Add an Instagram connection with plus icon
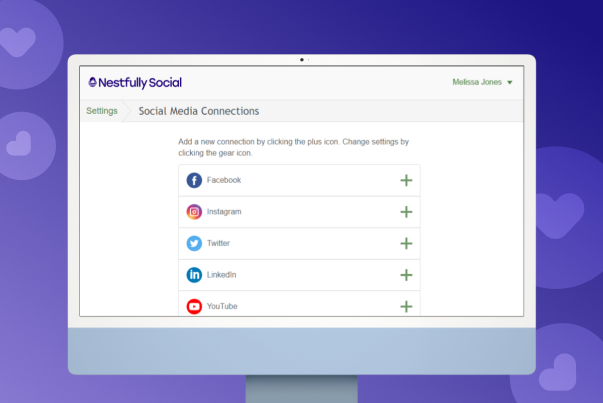 click(x=406, y=212)
